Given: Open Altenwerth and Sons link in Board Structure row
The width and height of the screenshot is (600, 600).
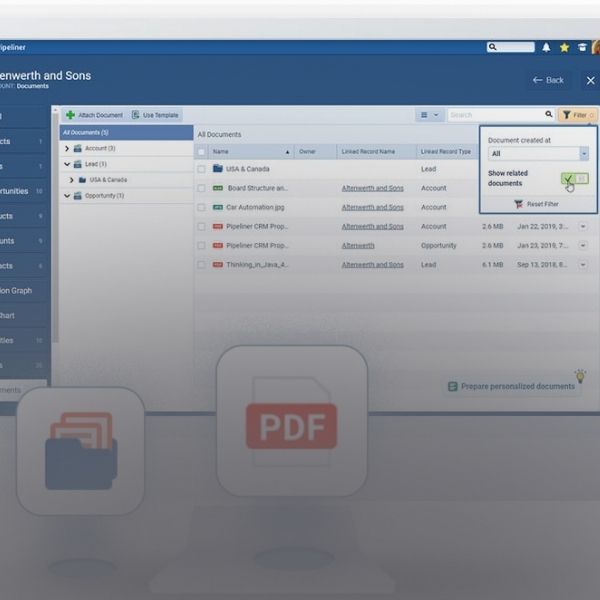Looking at the screenshot, I should [372, 188].
